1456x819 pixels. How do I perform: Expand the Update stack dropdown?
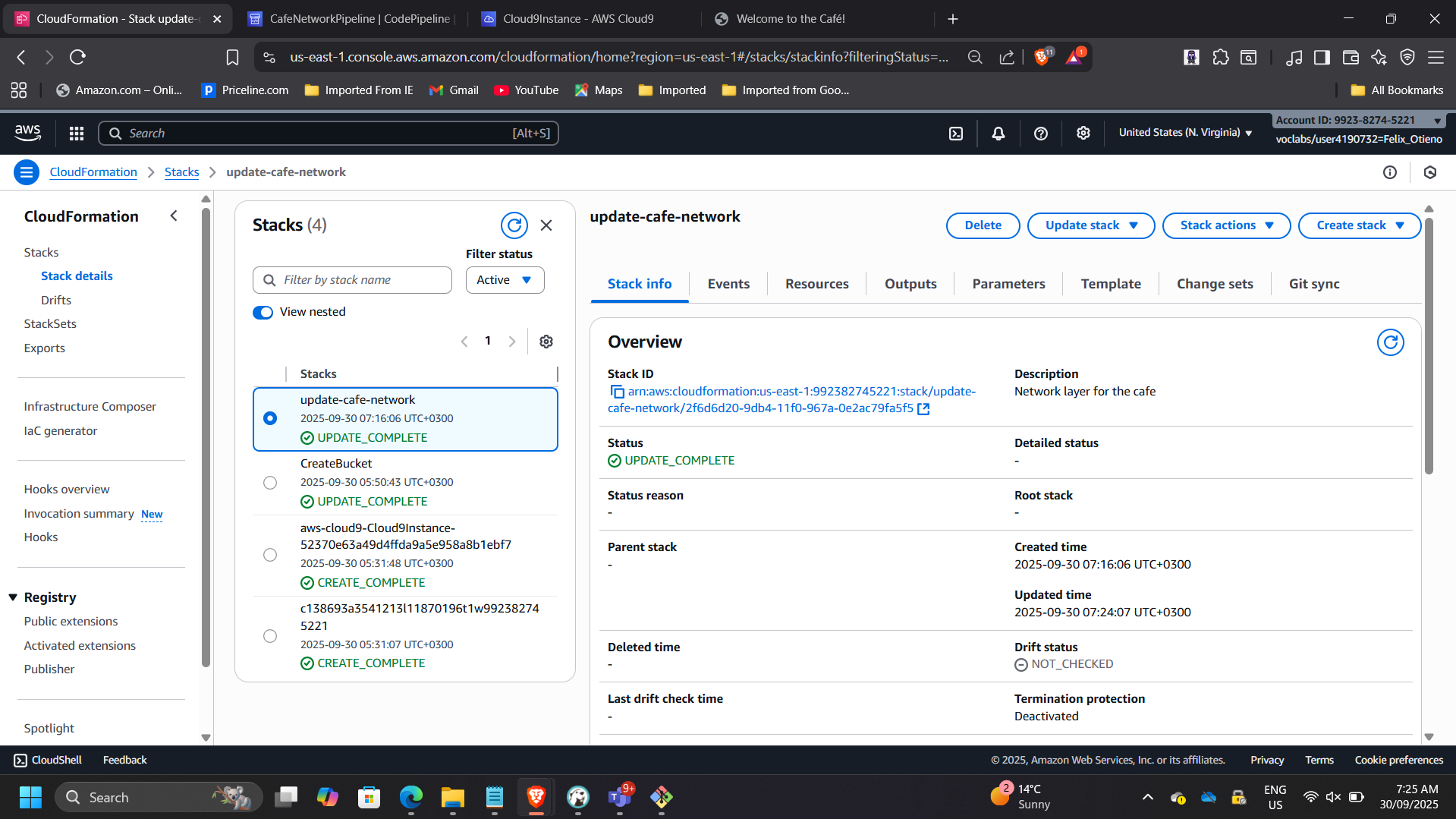tap(1090, 225)
